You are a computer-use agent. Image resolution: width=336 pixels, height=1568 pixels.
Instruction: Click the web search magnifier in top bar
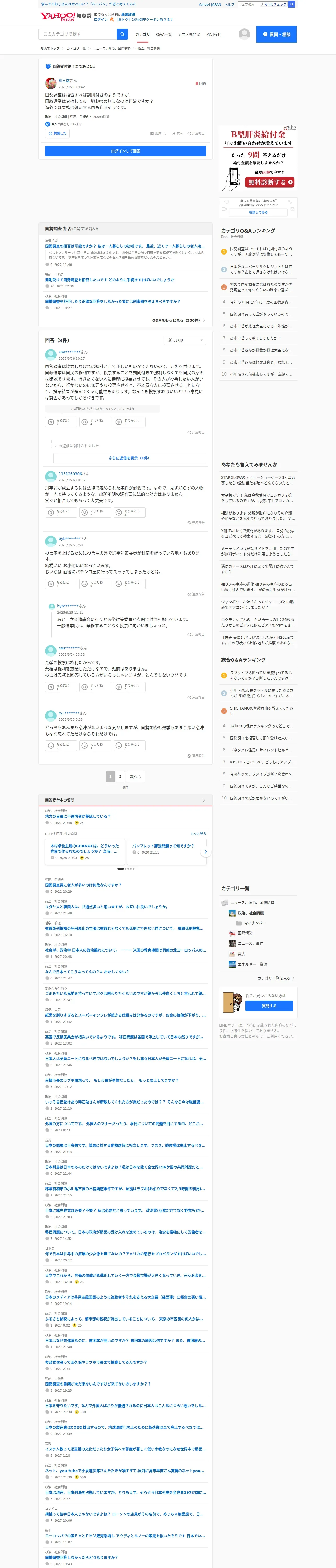(x=292, y=4)
